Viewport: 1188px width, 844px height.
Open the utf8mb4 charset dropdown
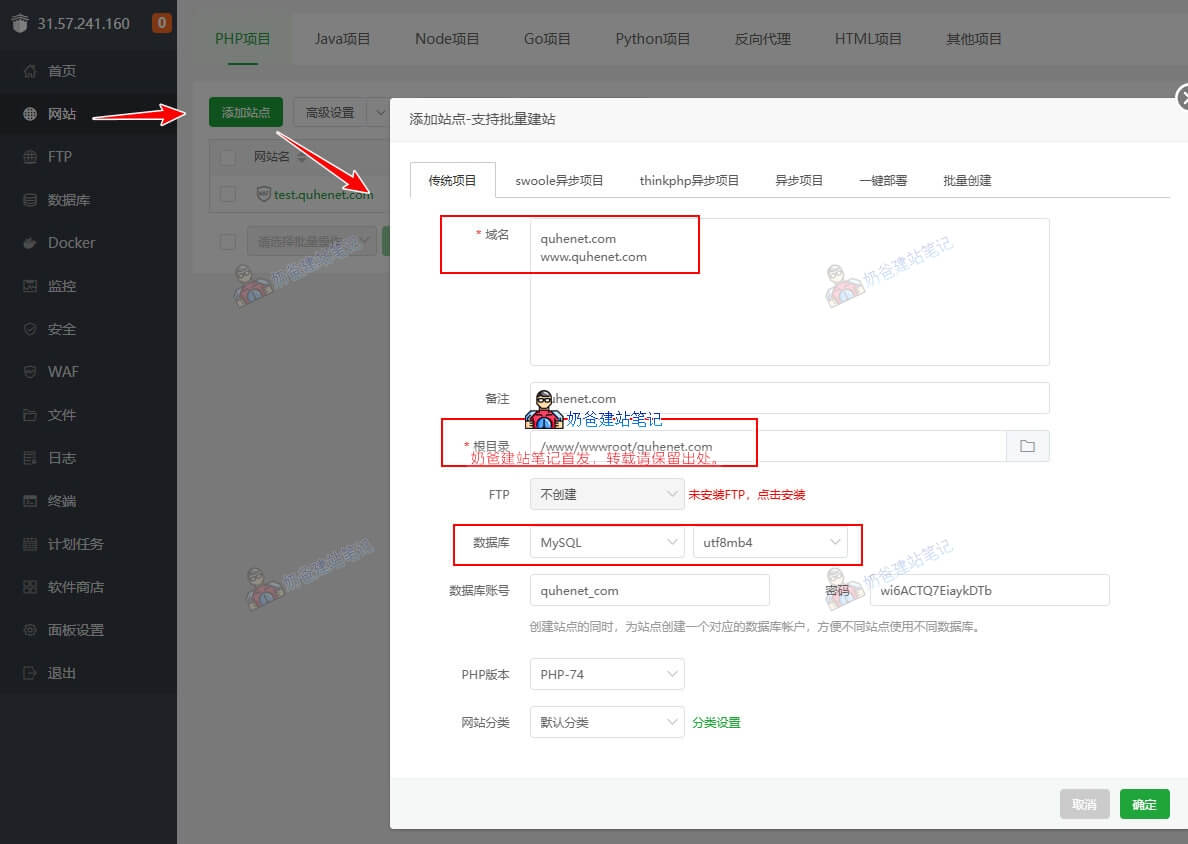(x=768, y=542)
